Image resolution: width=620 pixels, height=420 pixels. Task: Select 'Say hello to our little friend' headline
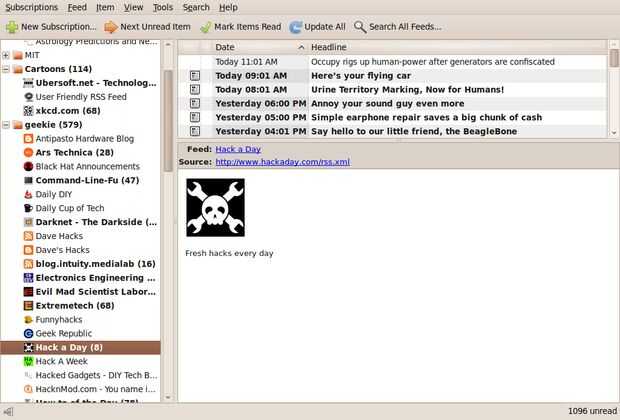(x=414, y=131)
